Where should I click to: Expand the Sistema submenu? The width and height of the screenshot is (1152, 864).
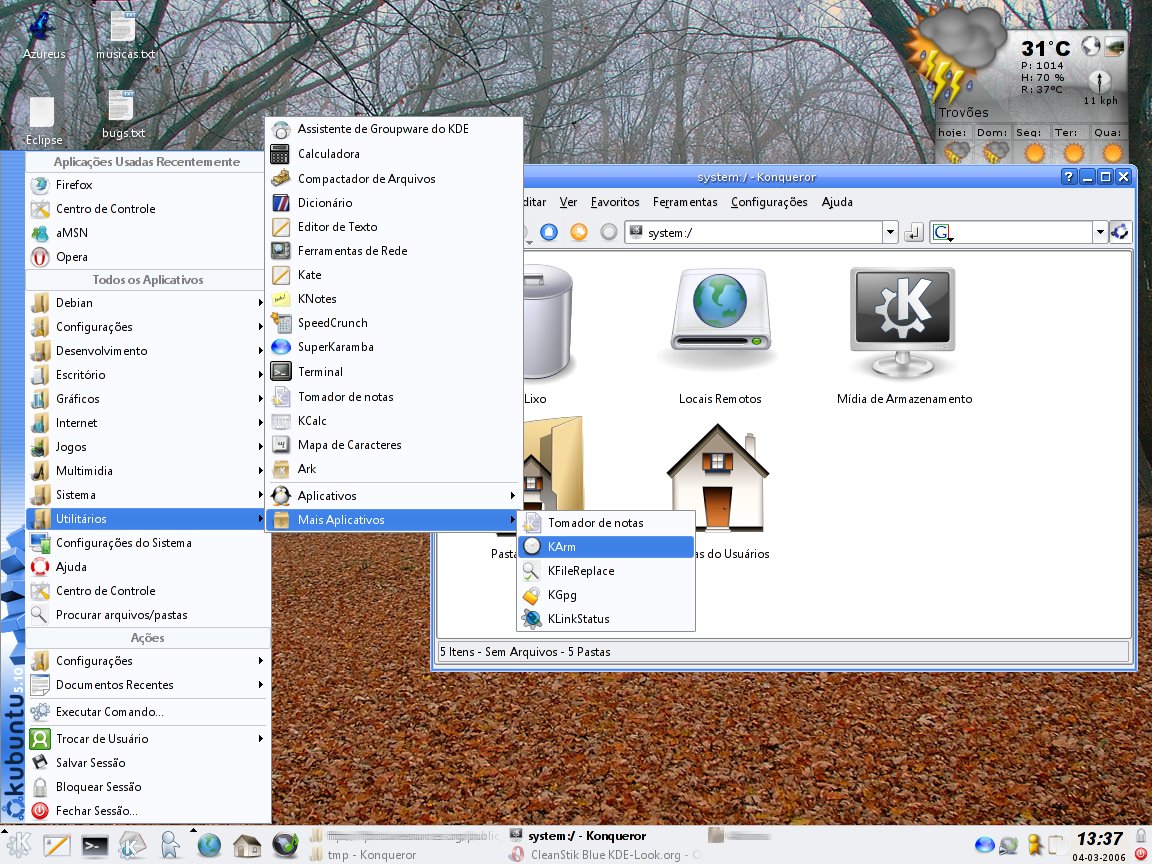(x=145, y=495)
